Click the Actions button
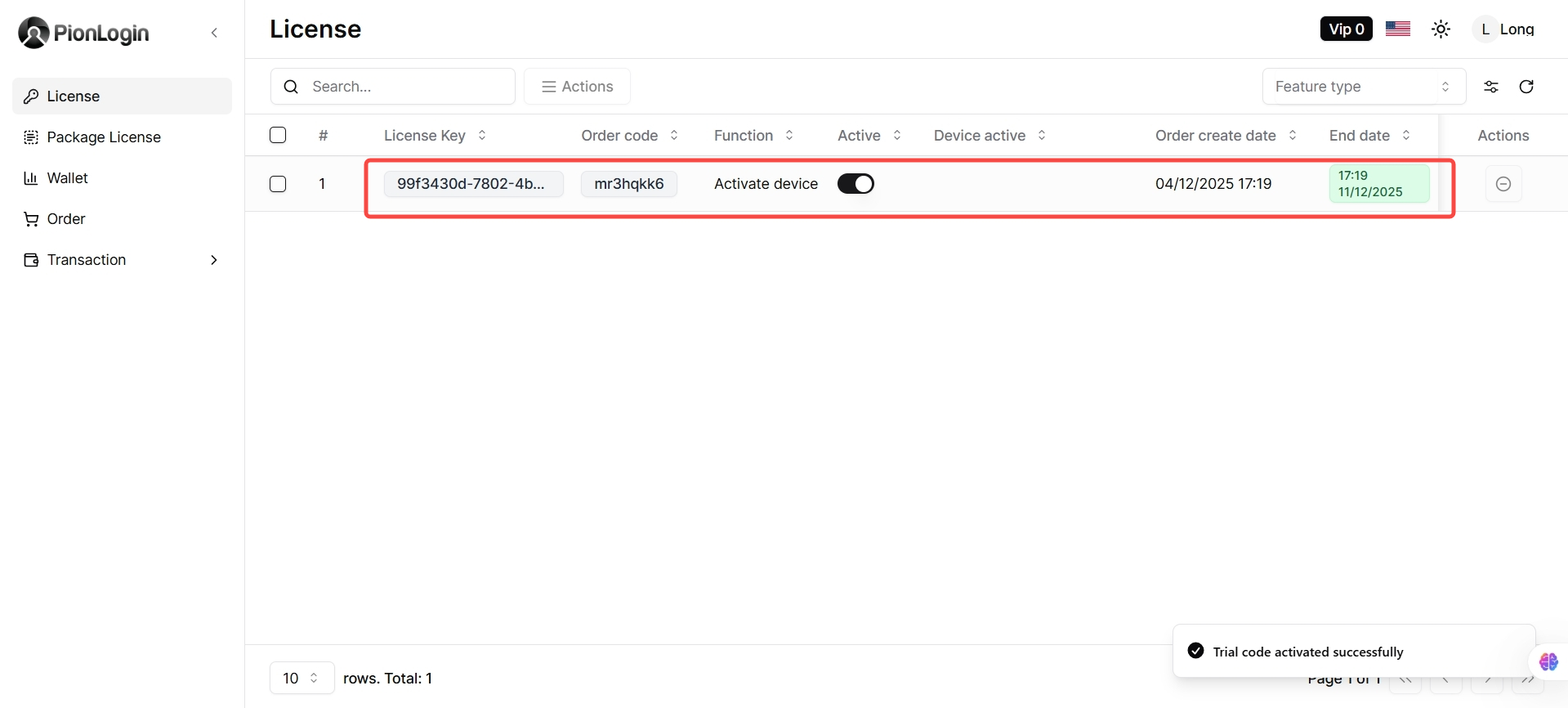Screen dimensions: 1568x708 coord(577,87)
